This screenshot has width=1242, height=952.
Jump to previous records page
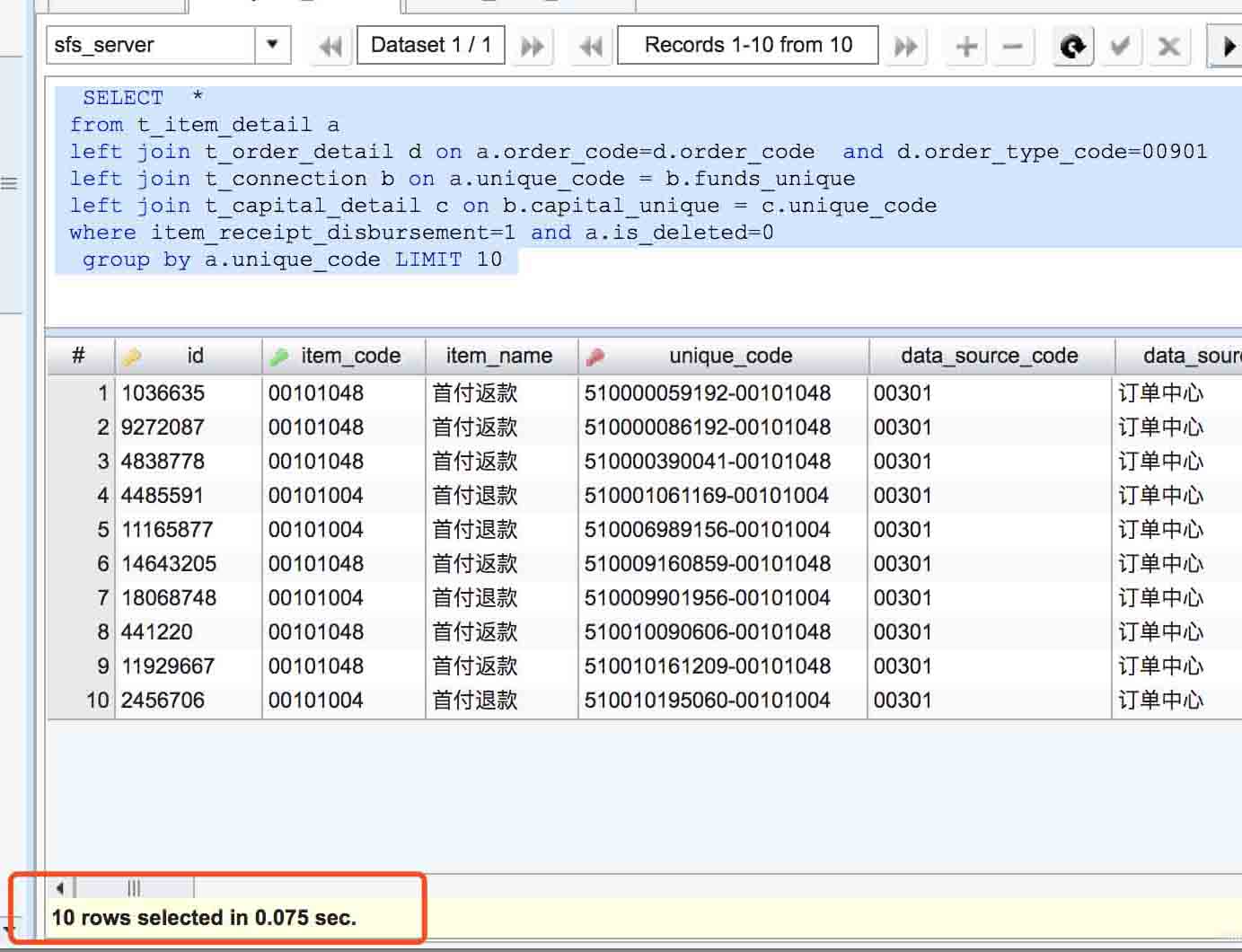[591, 46]
